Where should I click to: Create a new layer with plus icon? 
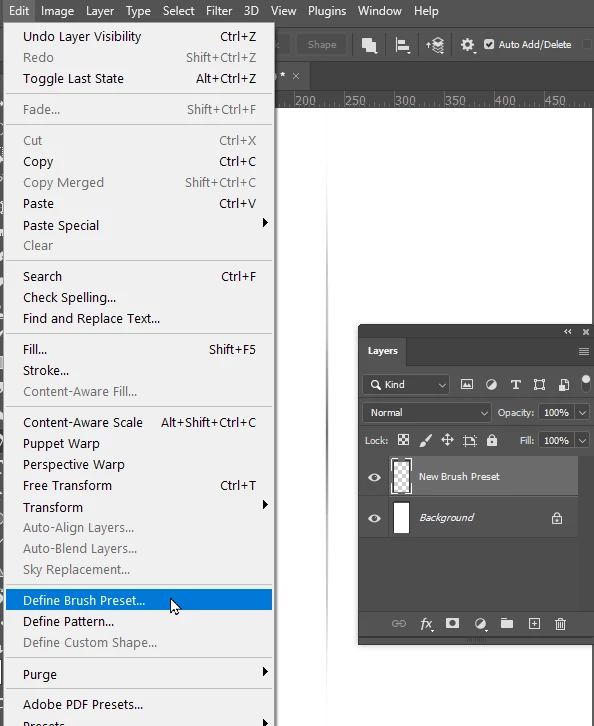534,624
